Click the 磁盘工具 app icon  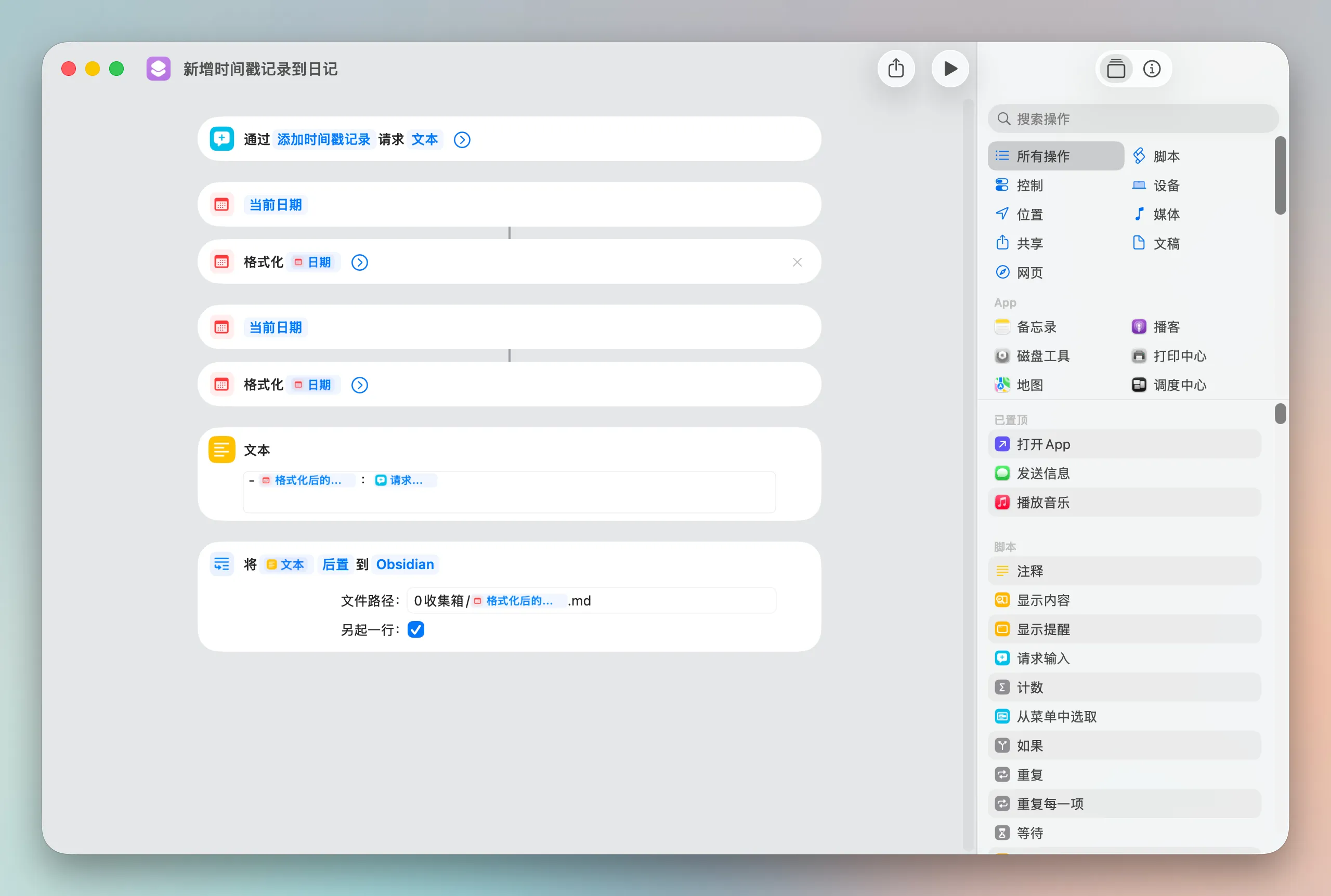1002,355
